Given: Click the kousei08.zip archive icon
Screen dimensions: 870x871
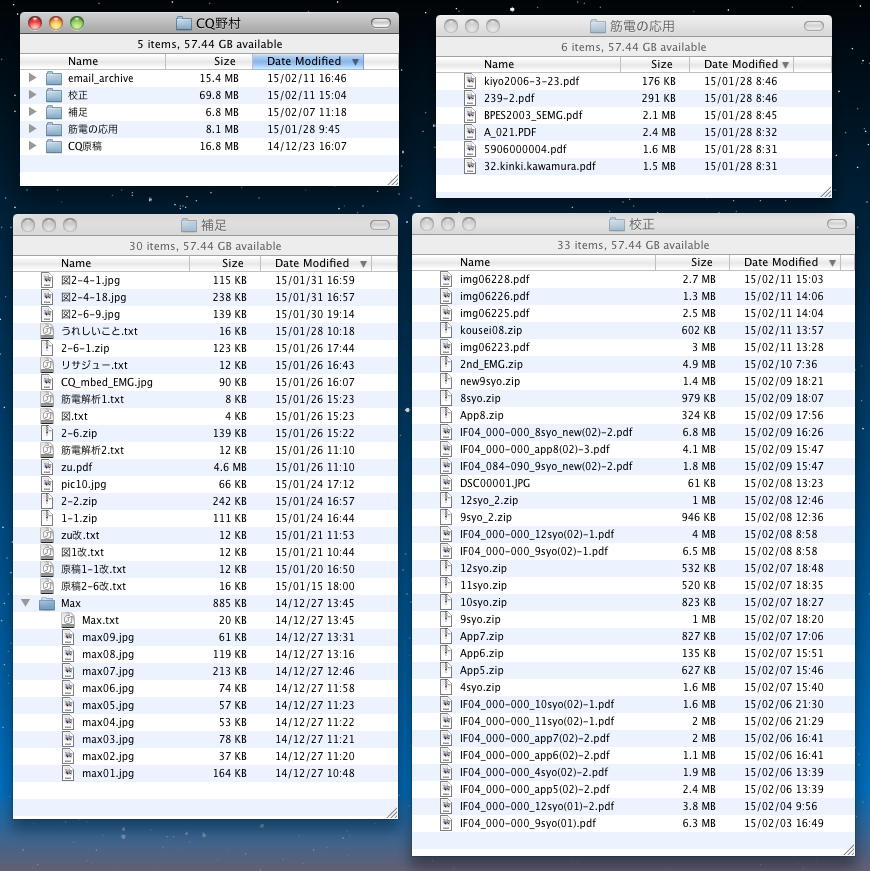Looking at the screenshot, I should (x=446, y=330).
